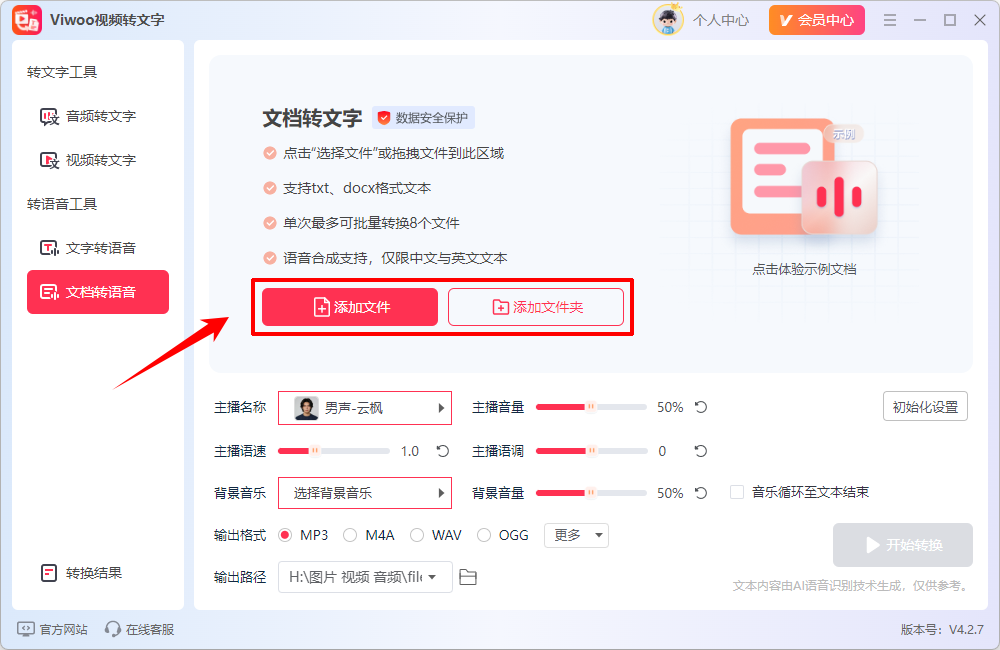Click the 主播音量 50% value

[670, 407]
